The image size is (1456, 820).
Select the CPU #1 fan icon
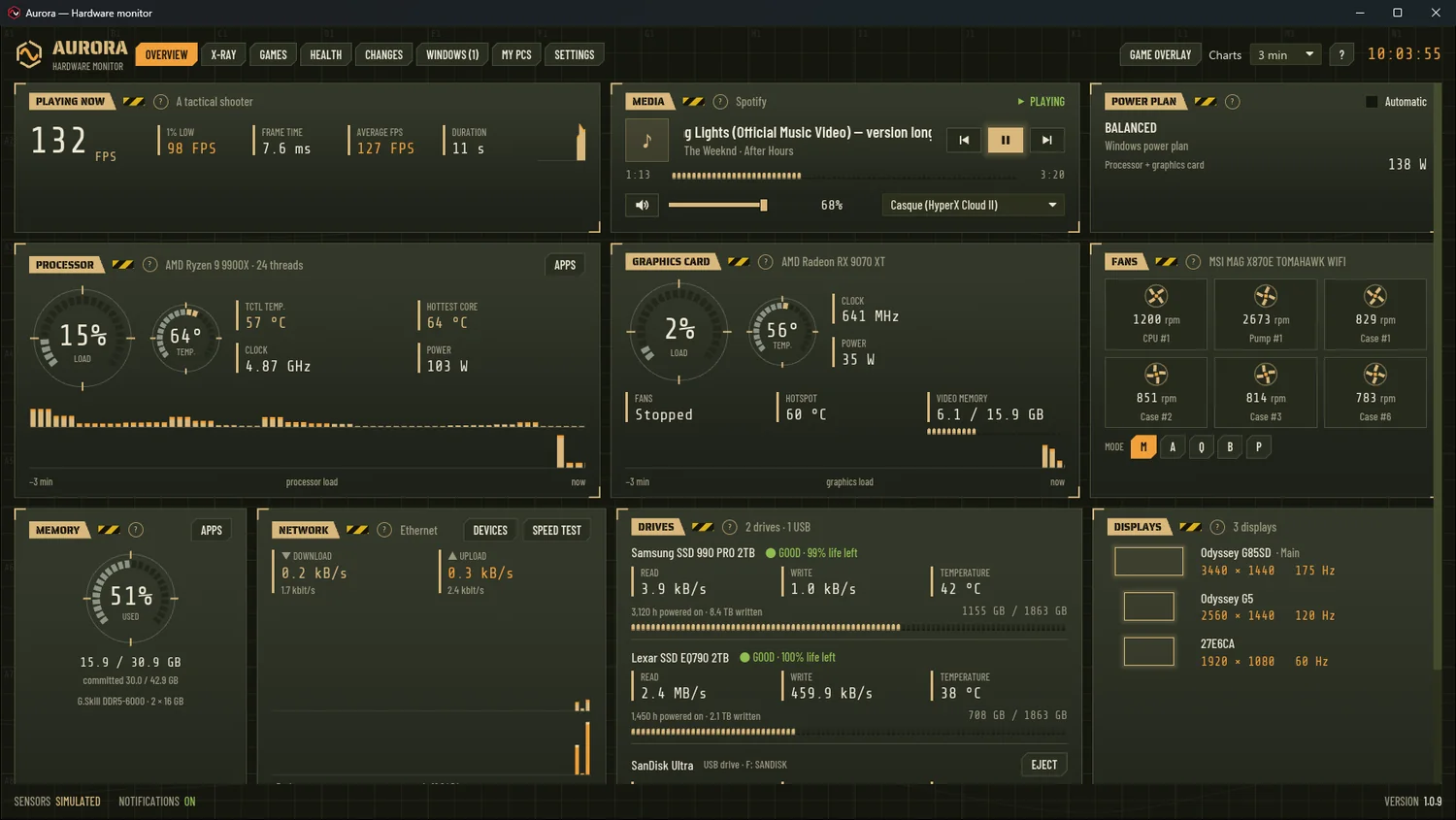click(x=1156, y=296)
